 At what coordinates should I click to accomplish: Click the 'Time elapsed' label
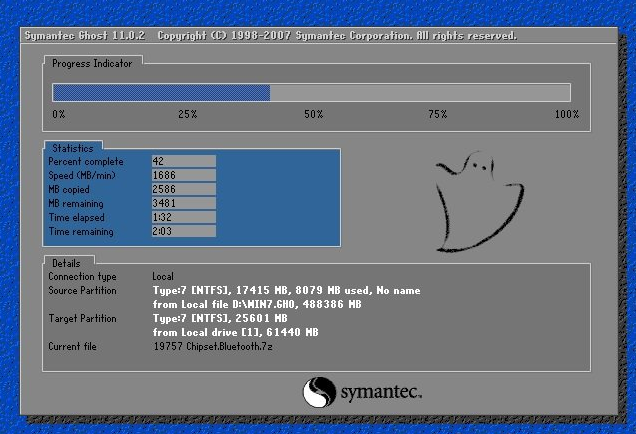76,217
